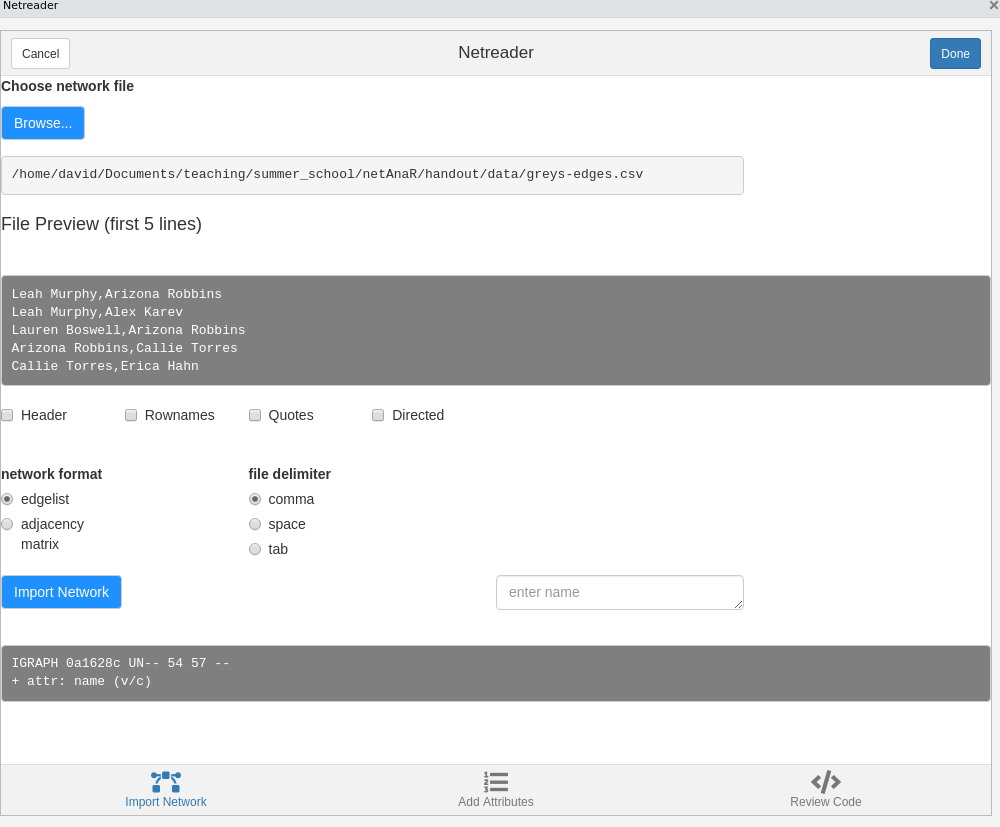Select comma as file delimiter

(x=255, y=499)
